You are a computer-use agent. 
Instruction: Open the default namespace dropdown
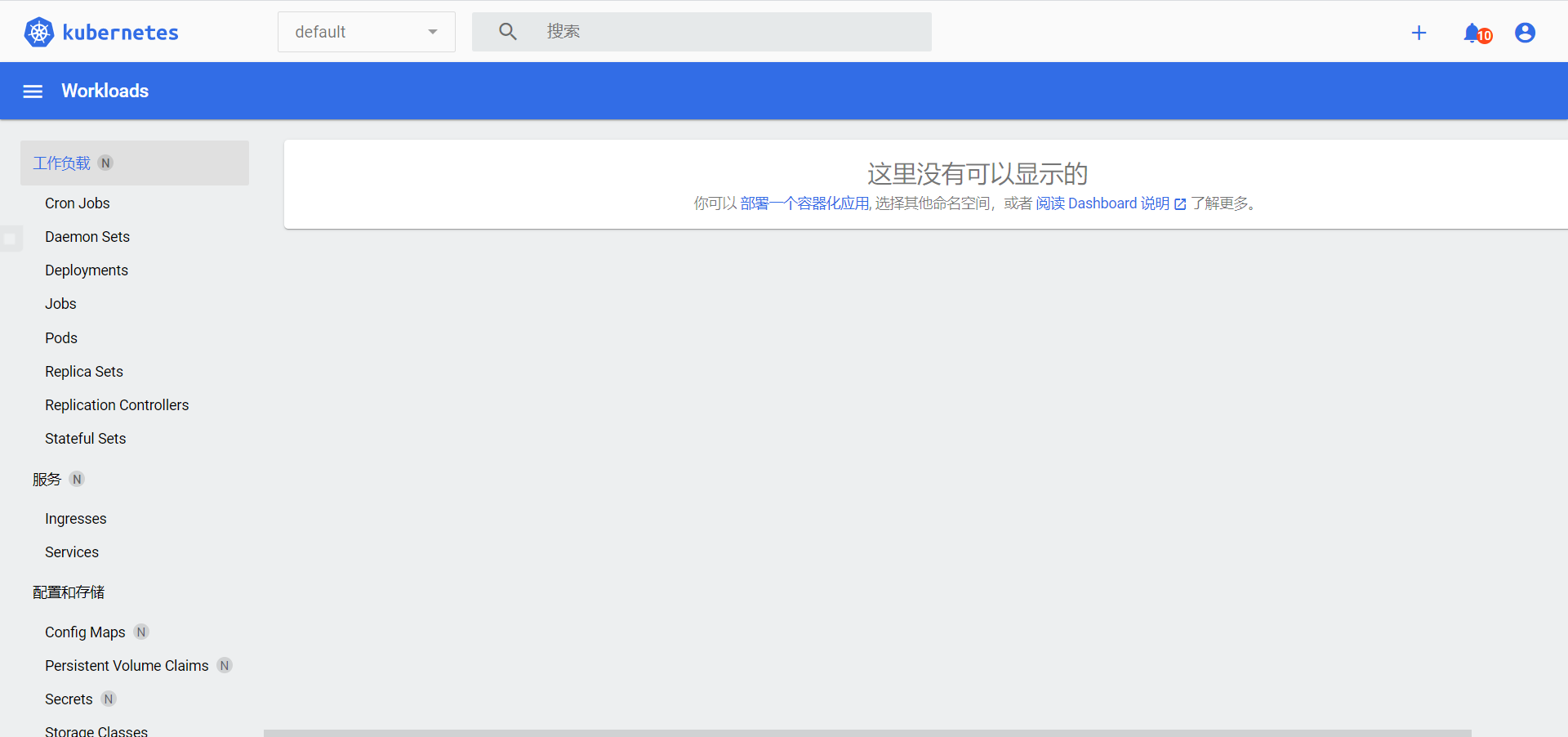[367, 32]
